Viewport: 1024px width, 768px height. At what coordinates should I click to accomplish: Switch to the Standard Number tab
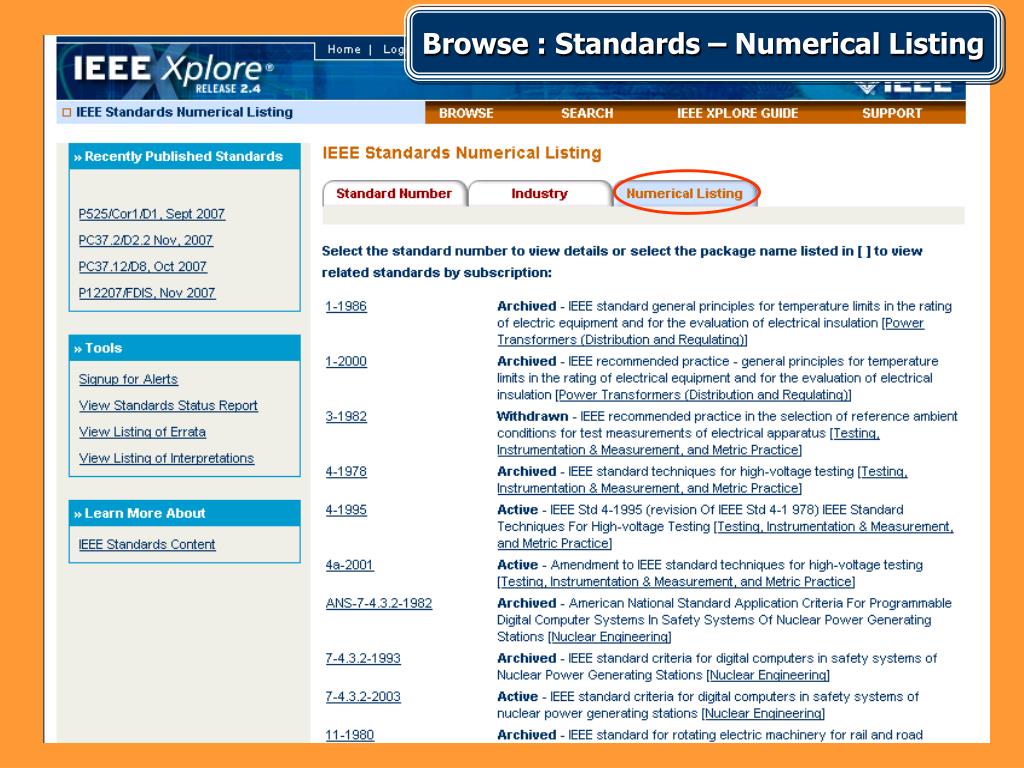click(x=394, y=193)
